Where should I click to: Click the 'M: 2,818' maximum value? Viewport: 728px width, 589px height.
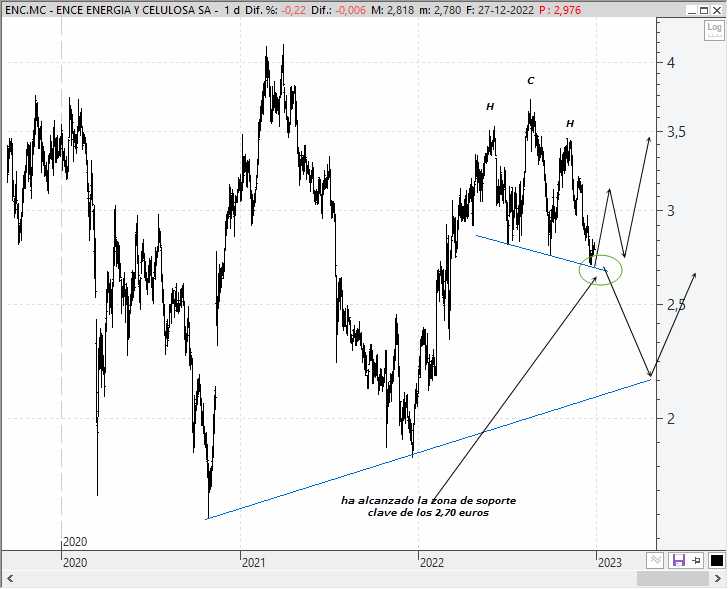[x=392, y=10]
